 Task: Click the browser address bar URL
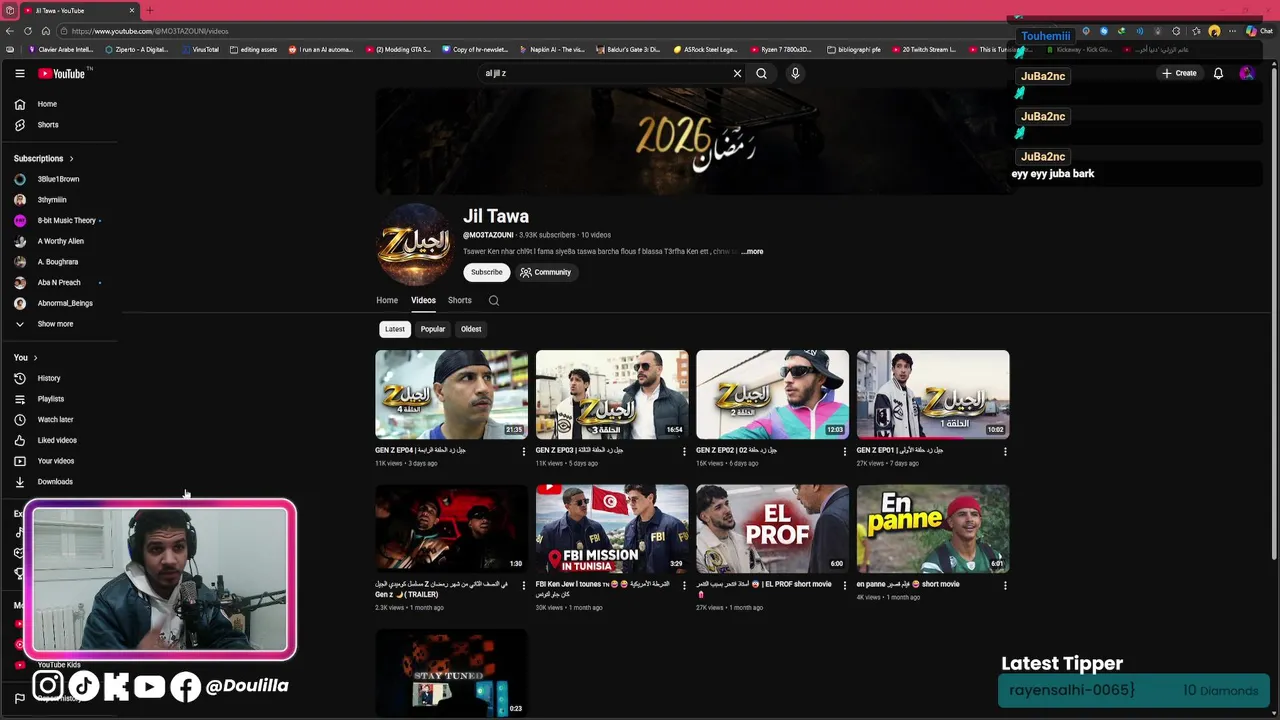click(x=150, y=31)
